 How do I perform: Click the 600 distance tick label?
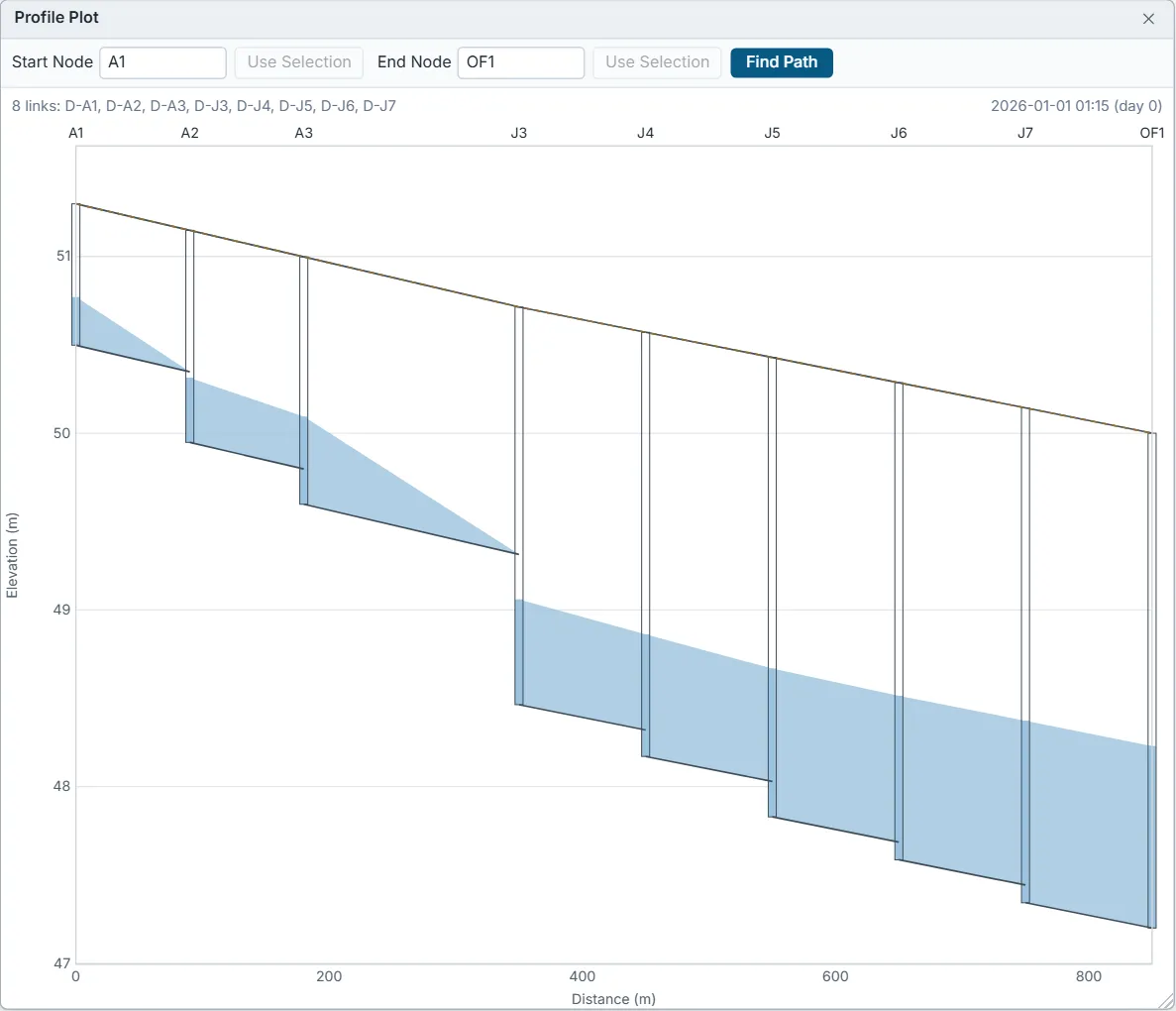click(x=835, y=976)
